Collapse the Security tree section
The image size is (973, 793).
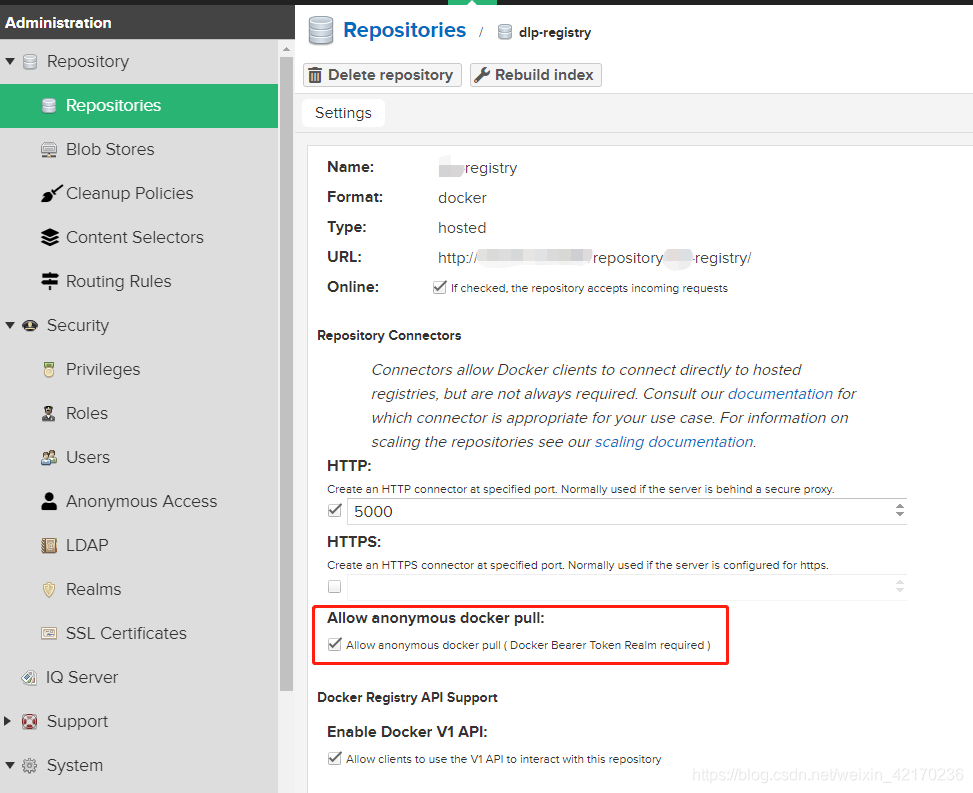point(10,325)
